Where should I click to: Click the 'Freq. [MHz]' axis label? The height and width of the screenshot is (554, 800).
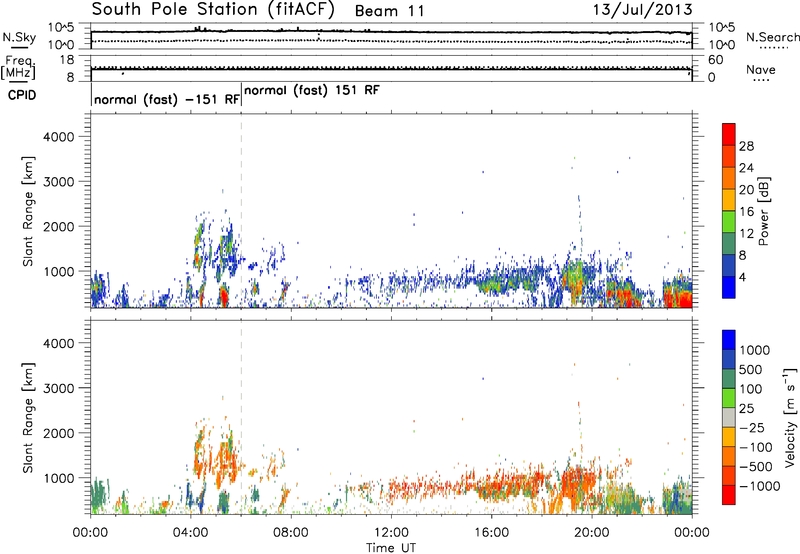click(x=18, y=67)
